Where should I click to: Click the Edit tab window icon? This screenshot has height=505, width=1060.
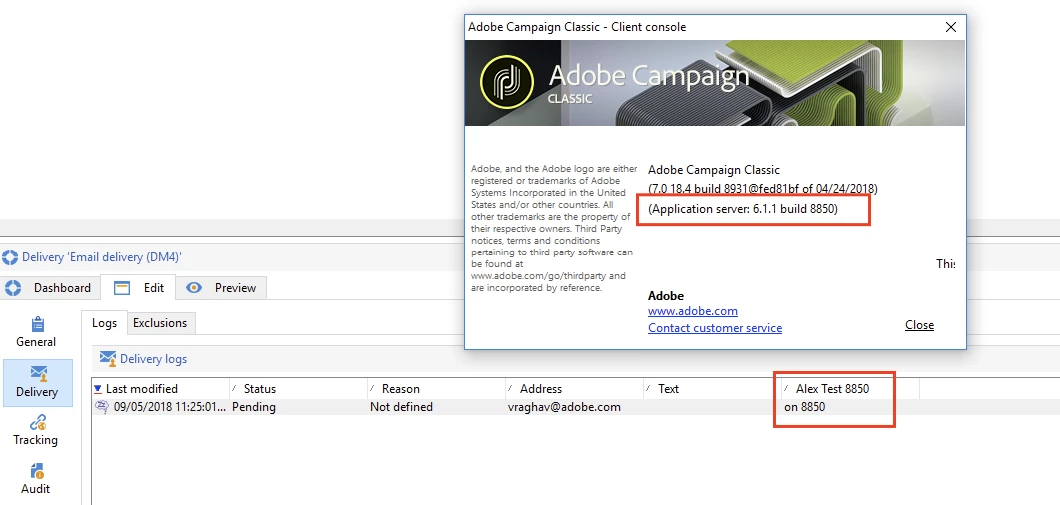tap(122, 287)
